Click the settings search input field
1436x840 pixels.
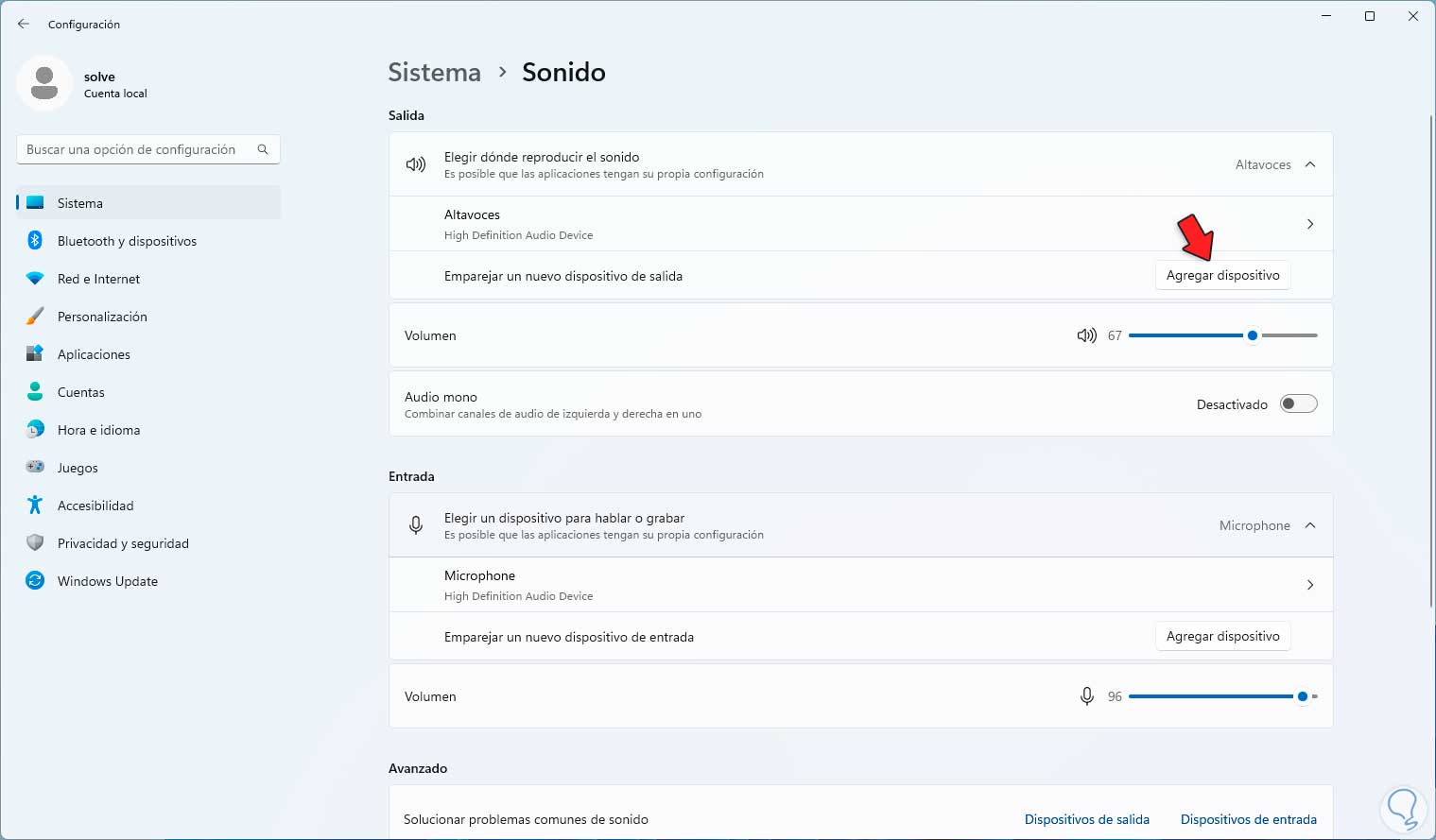132,149
